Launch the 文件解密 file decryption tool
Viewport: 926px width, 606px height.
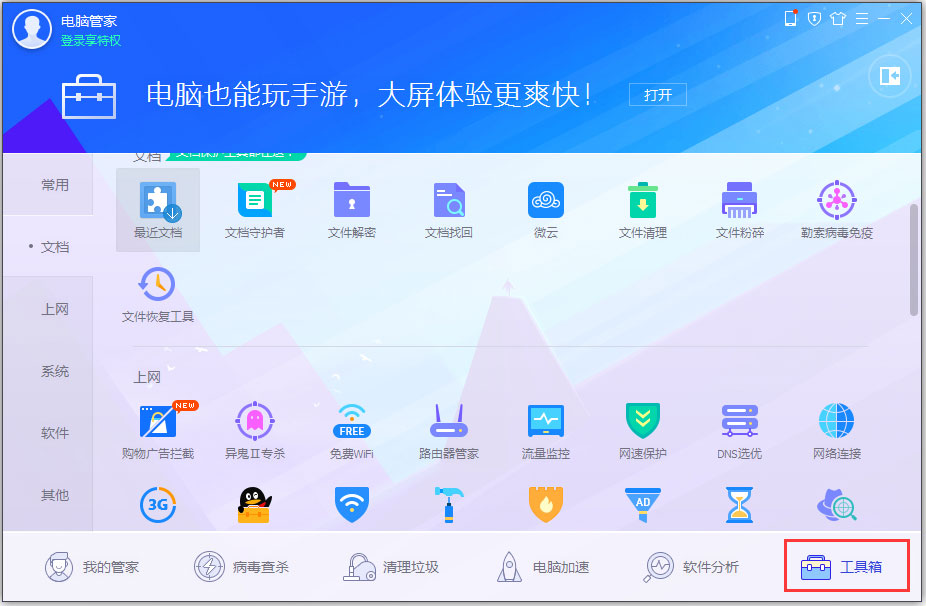[351, 207]
